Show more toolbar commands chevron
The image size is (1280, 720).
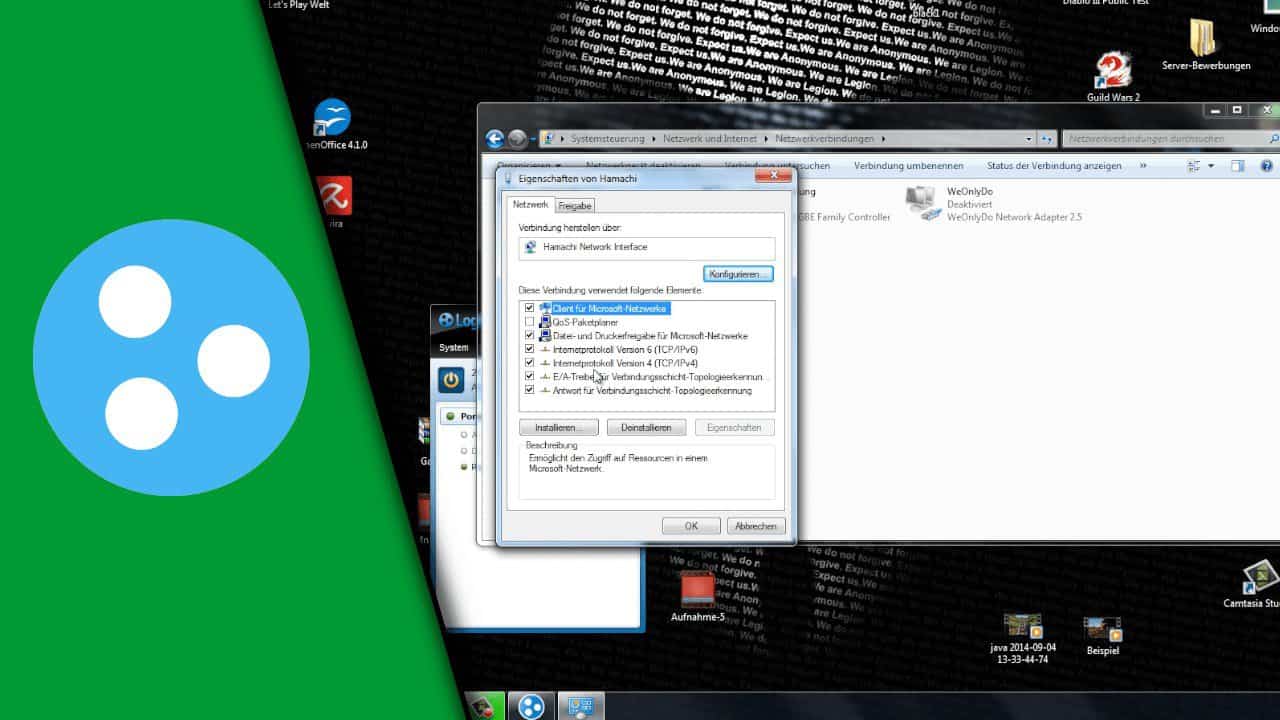coord(1143,166)
